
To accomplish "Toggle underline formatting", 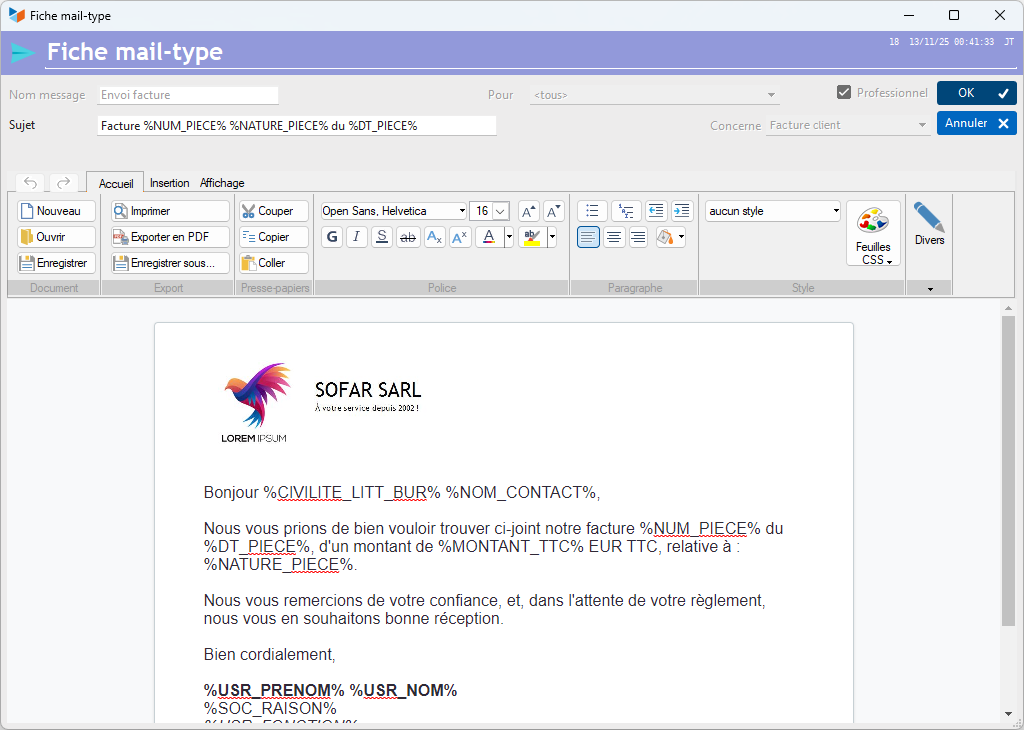I will click(382, 237).
